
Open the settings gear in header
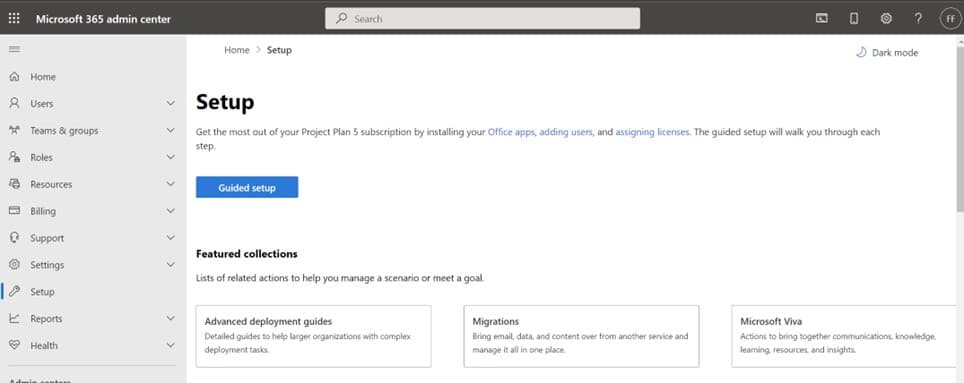[886, 18]
